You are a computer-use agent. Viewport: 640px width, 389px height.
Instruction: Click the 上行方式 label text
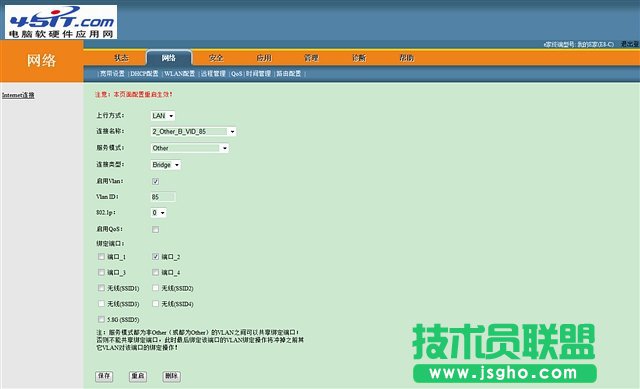(110, 116)
